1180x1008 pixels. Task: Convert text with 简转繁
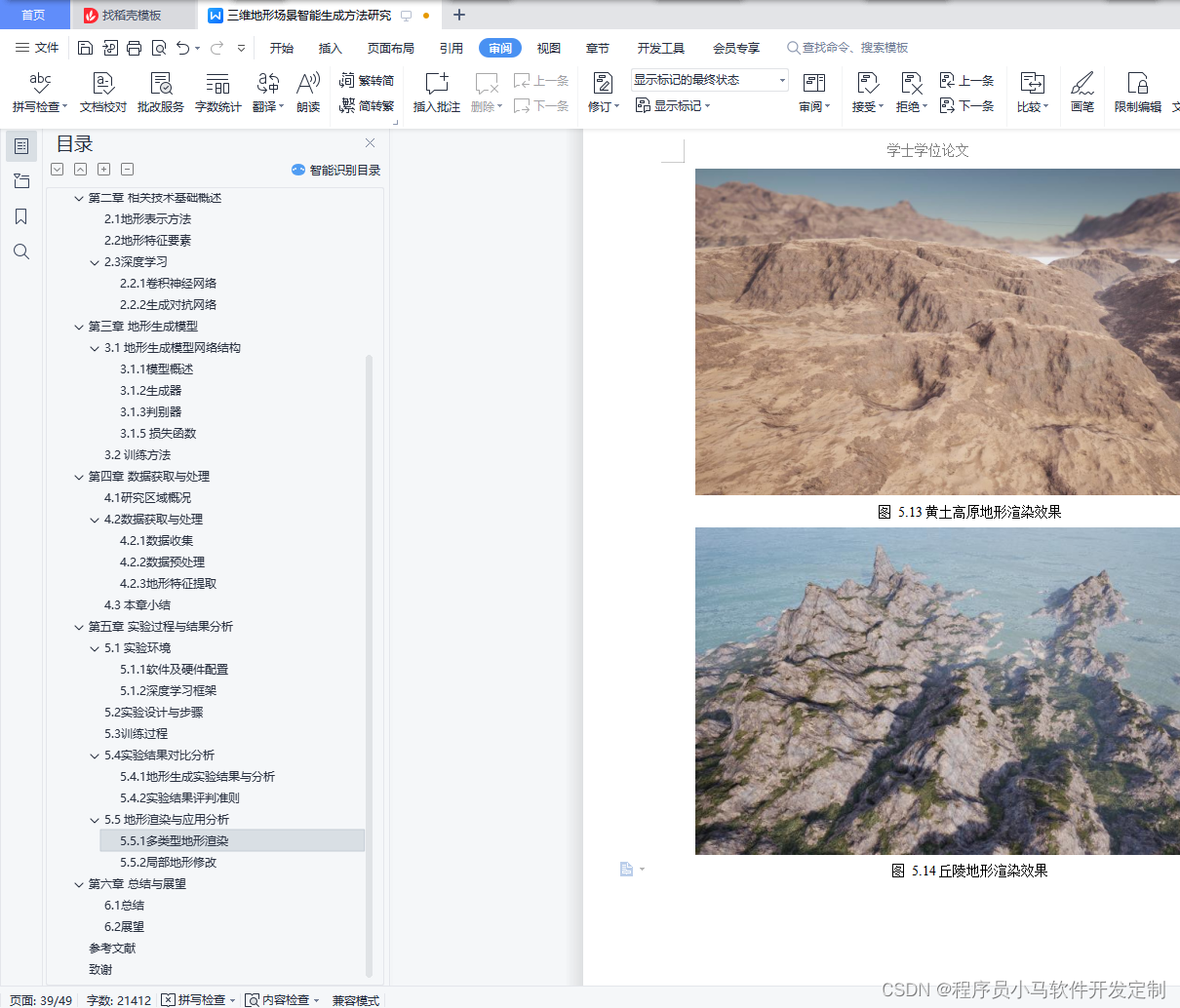tap(367, 105)
